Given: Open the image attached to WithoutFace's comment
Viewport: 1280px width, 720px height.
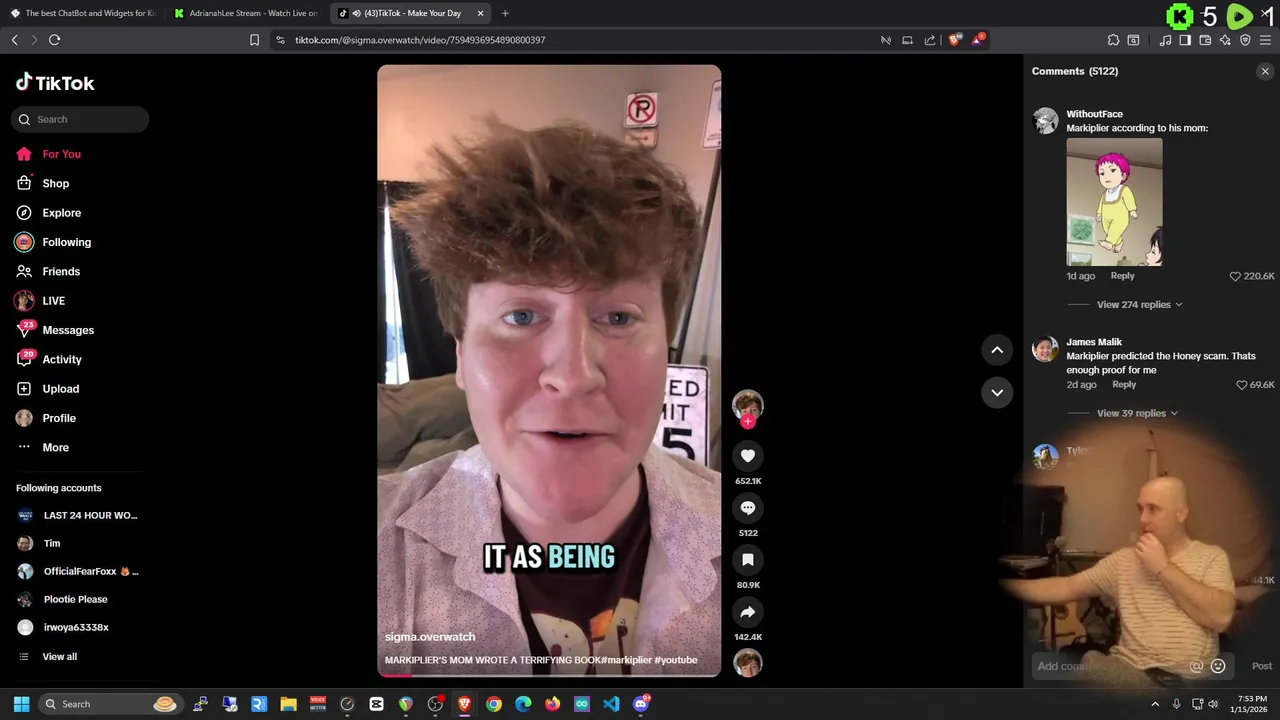Looking at the screenshot, I should [x=1114, y=202].
